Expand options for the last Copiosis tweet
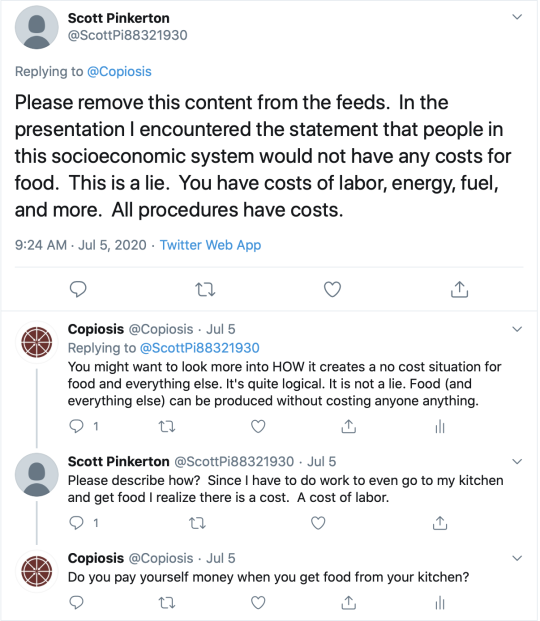This screenshot has width=540, height=621. [517, 558]
